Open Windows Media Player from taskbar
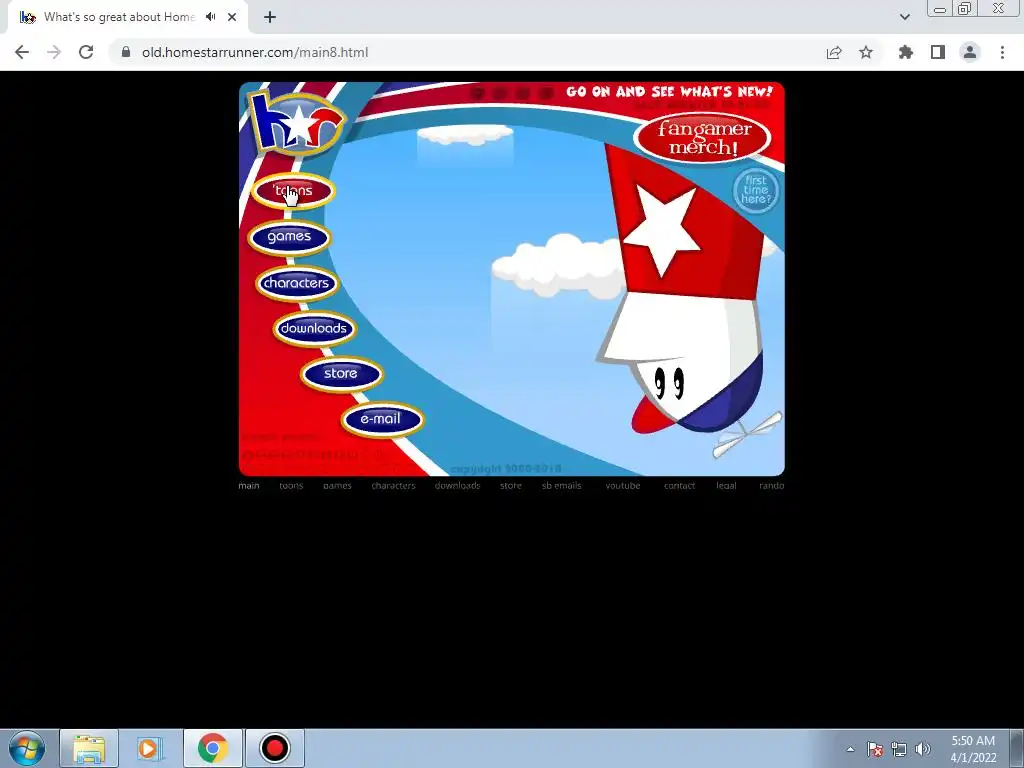The width and height of the screenshot is (1024, 768). coord(149,748)
